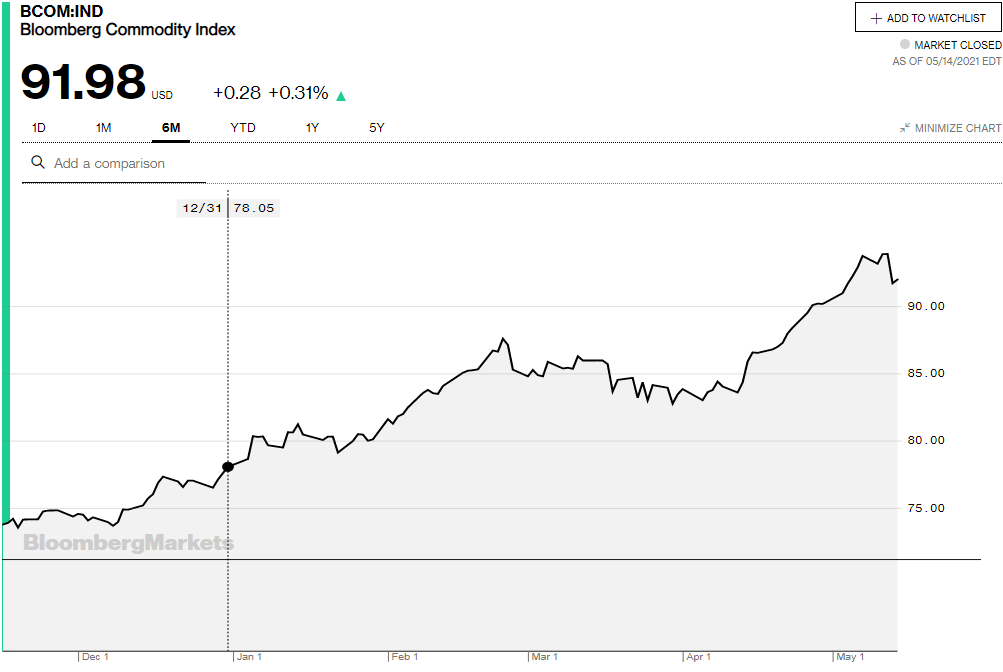Click the plus icon in Add to Watchlist
Viewport: 1003px width, 672px height.
point(876,18)
